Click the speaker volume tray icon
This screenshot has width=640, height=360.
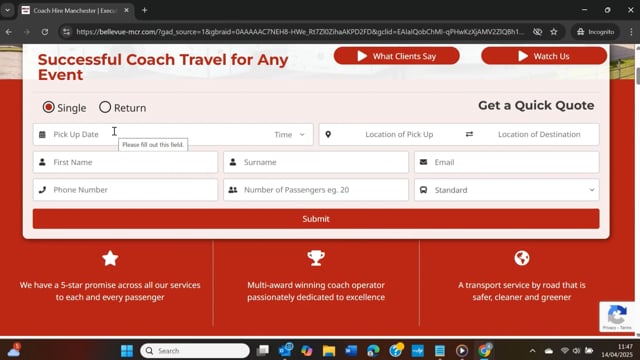[x=576, y=351]
